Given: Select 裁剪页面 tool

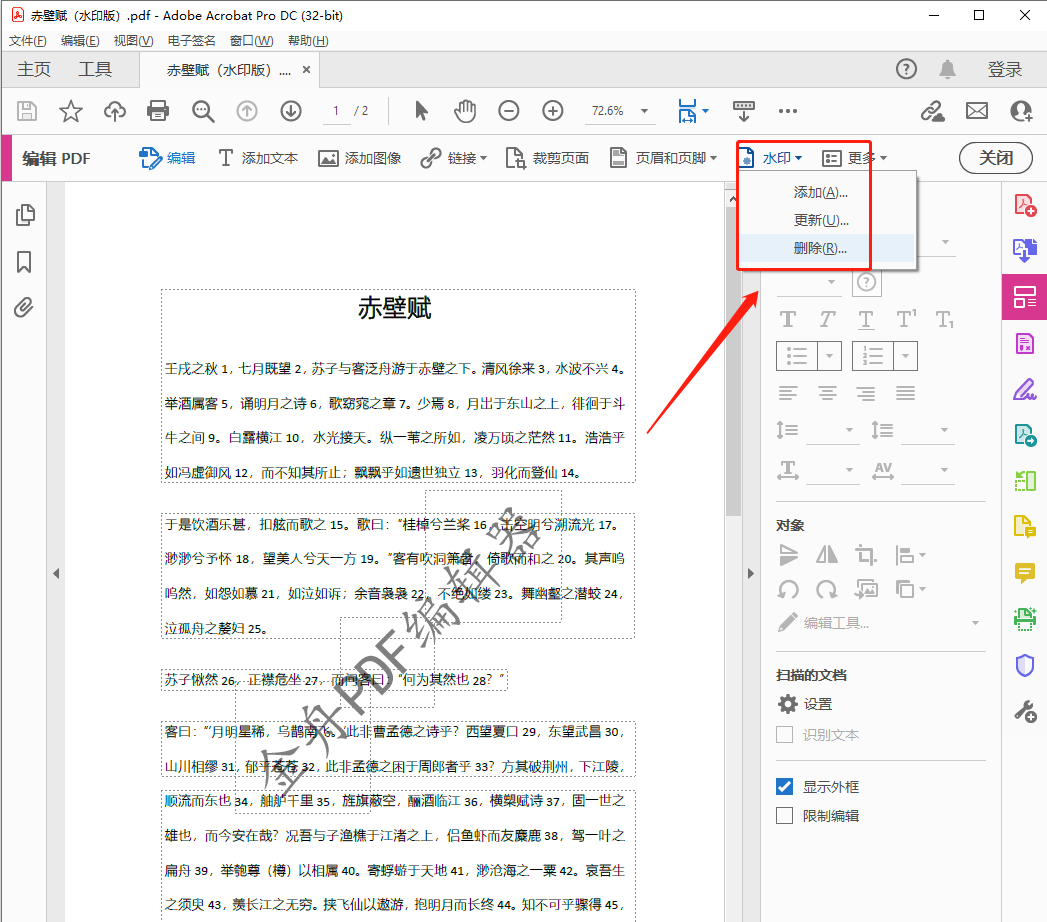Looking at the screenshot, I should coord(547,158).
